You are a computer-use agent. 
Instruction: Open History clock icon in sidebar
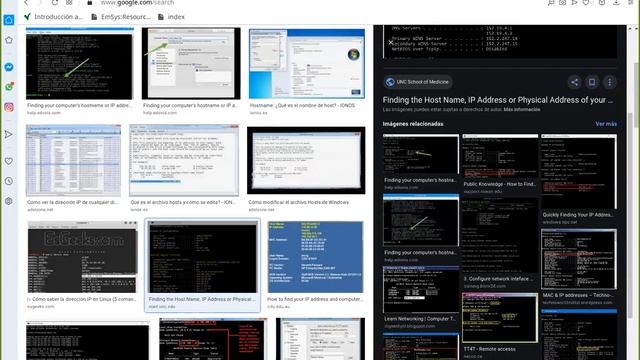click(9, 181)
